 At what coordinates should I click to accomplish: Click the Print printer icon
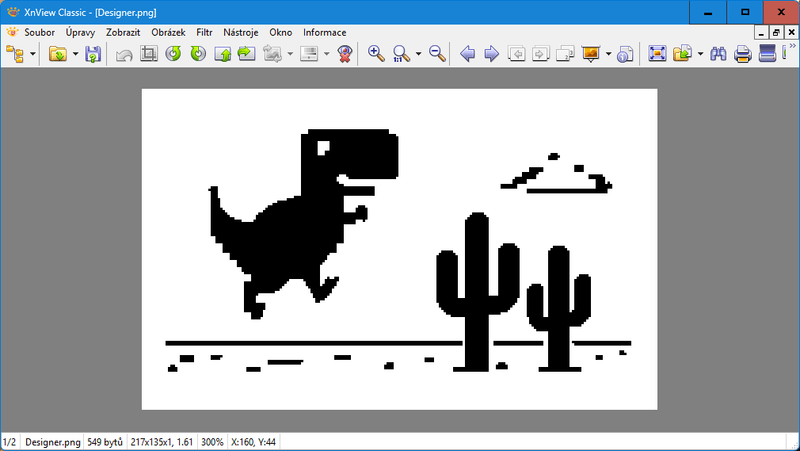coord(743,54)
